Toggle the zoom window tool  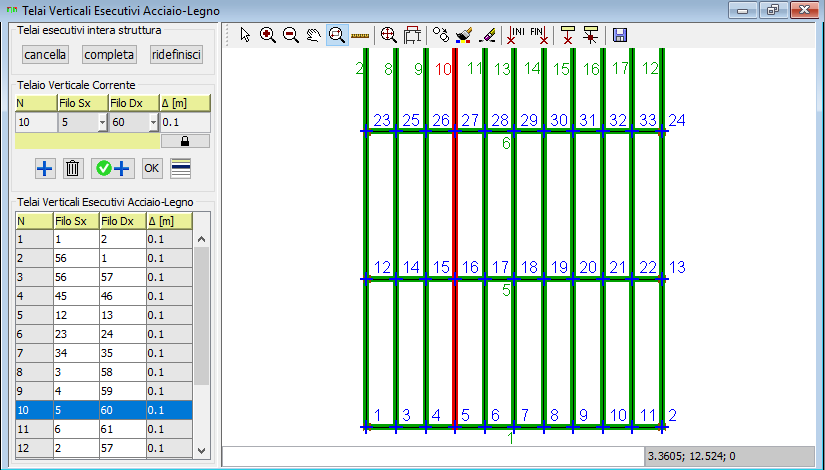point(337,35)
